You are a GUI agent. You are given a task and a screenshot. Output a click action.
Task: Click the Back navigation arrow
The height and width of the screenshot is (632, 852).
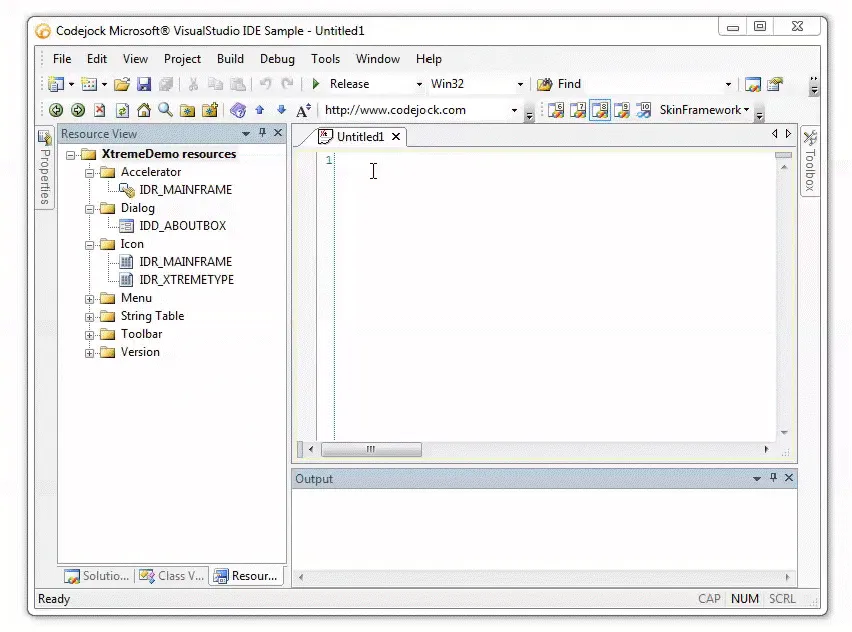[x=56, y=110]
